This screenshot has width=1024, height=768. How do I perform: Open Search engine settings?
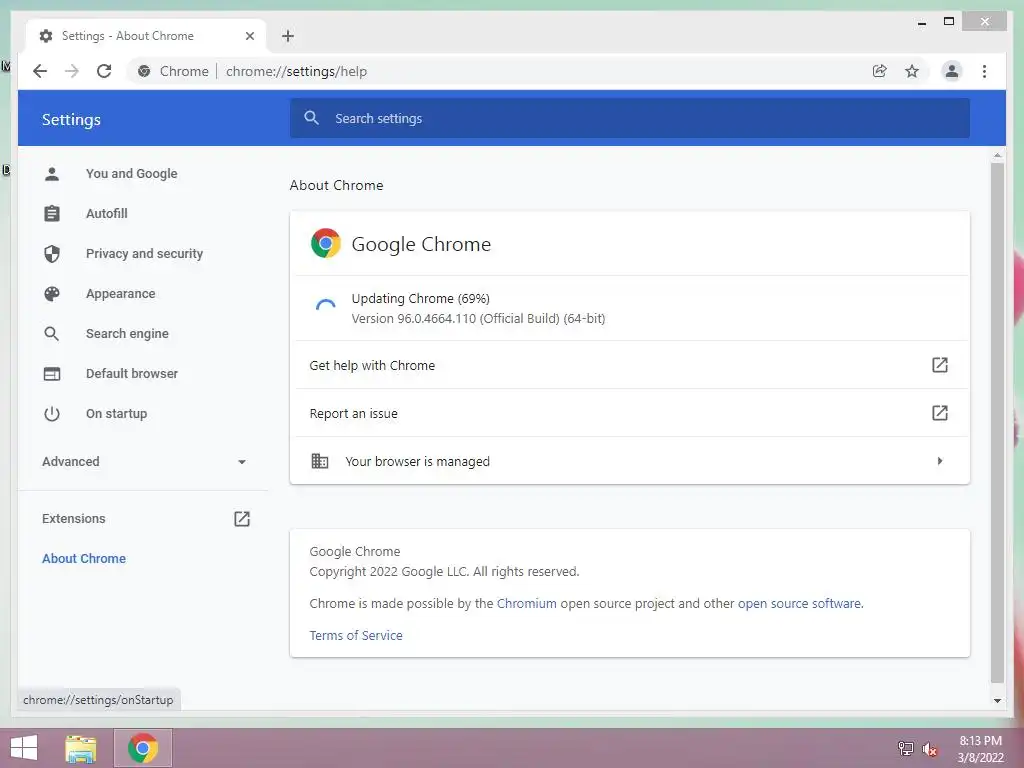pos(127,334)
